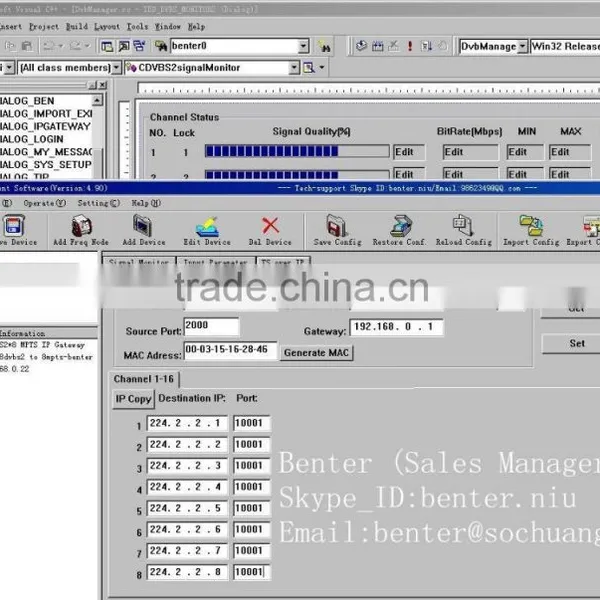Click the Import Config folder icon

(531, 226)
